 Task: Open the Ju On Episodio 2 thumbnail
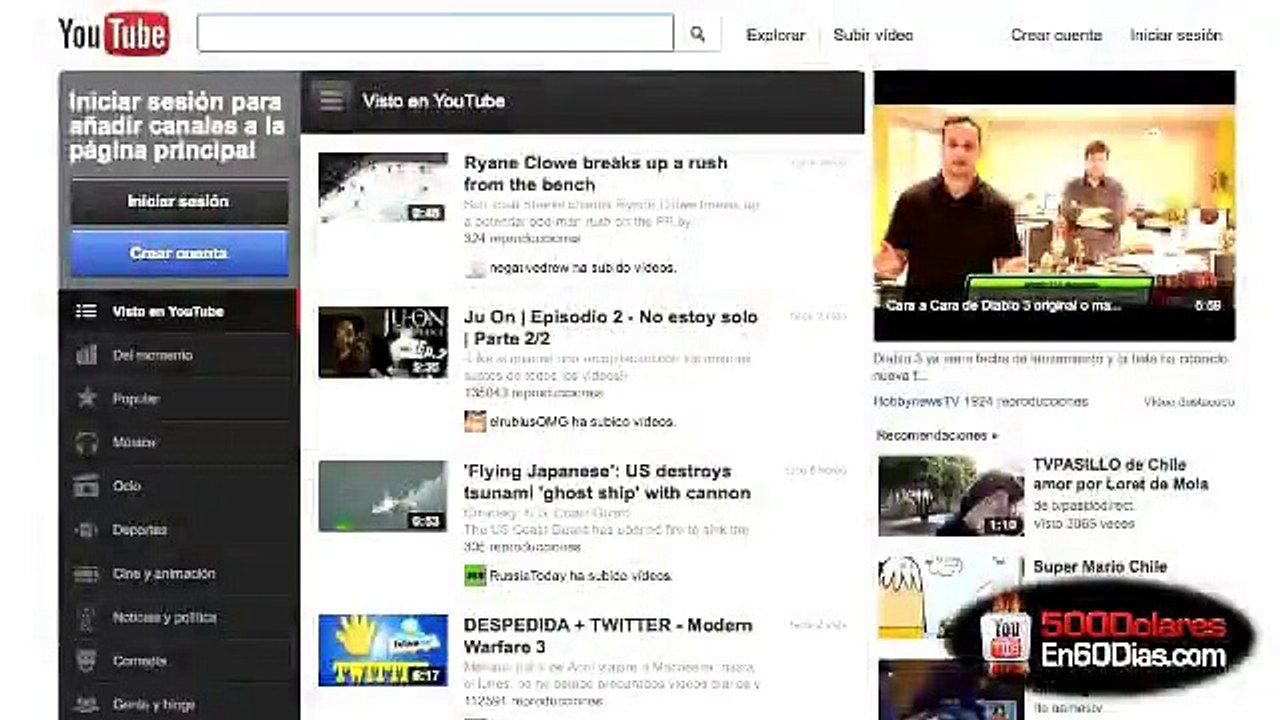click(x=383, y=342)
